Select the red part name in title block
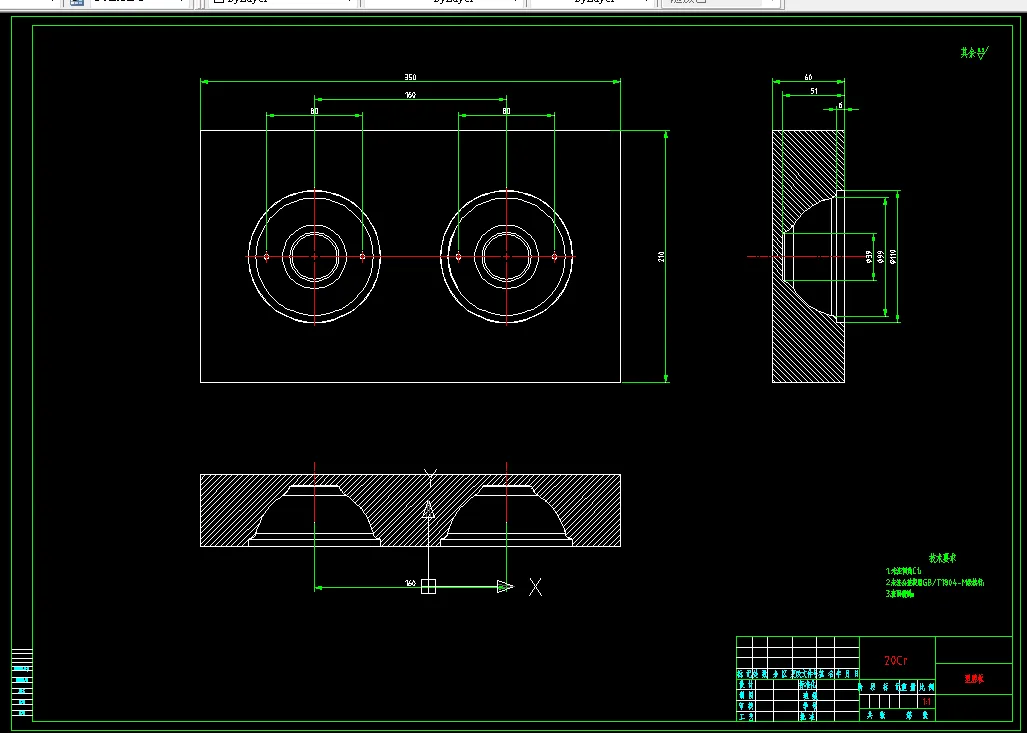The height and width of the screenshot is (733, 1027). (974, 679)
